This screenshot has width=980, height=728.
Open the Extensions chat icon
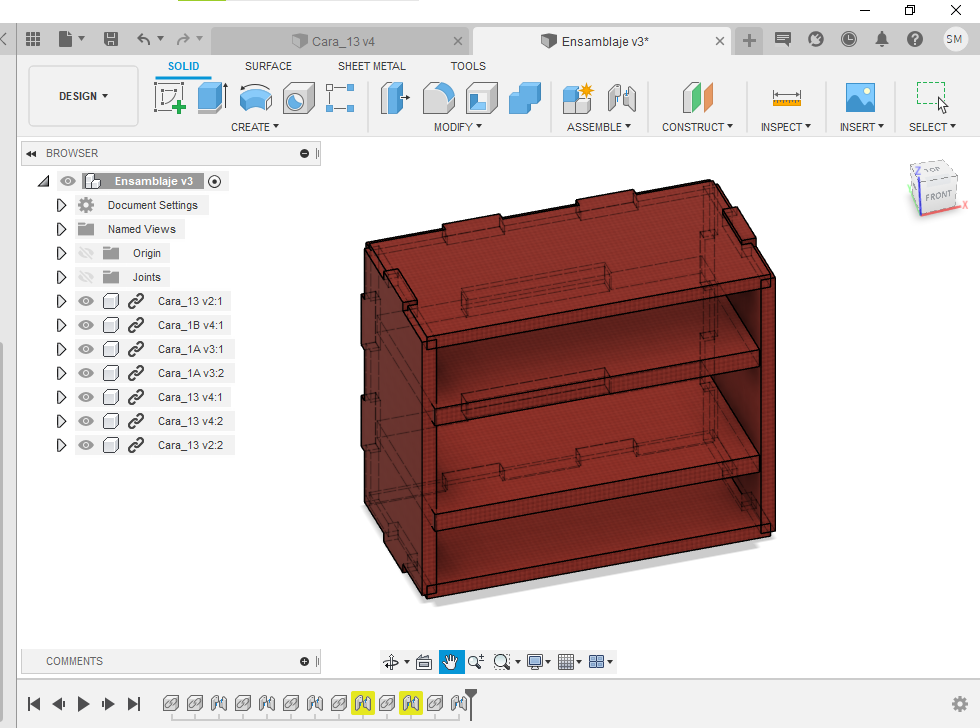coord(782,39)
